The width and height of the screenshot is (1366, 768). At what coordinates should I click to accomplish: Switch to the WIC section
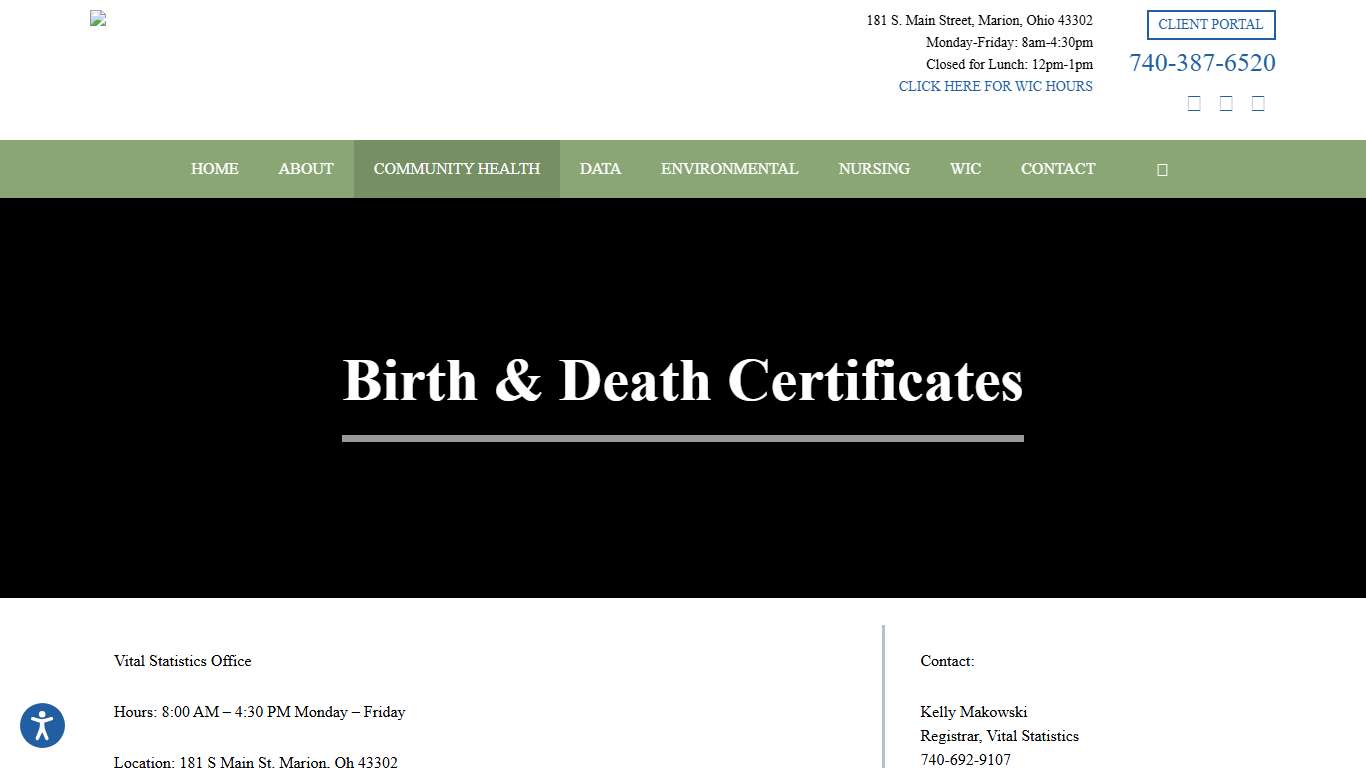tap(965, 169)
